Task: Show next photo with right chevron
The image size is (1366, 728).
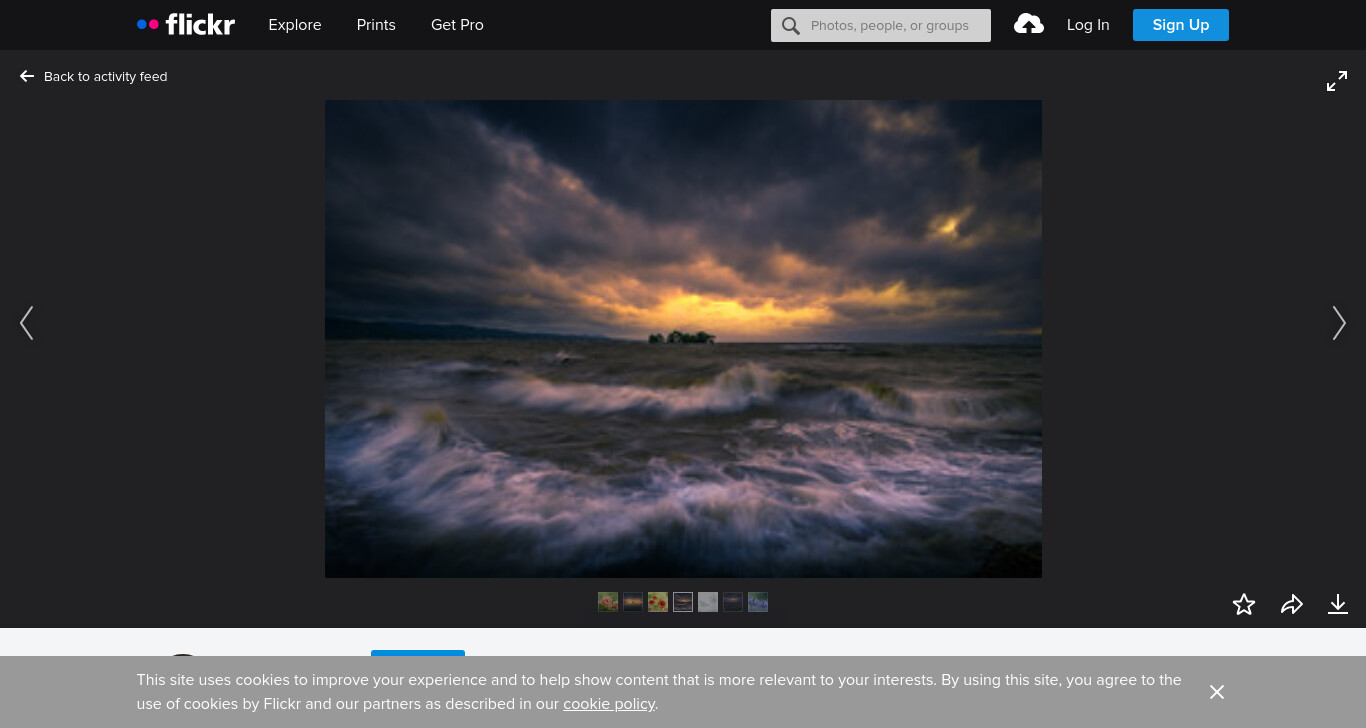Action: point(1339,323)
